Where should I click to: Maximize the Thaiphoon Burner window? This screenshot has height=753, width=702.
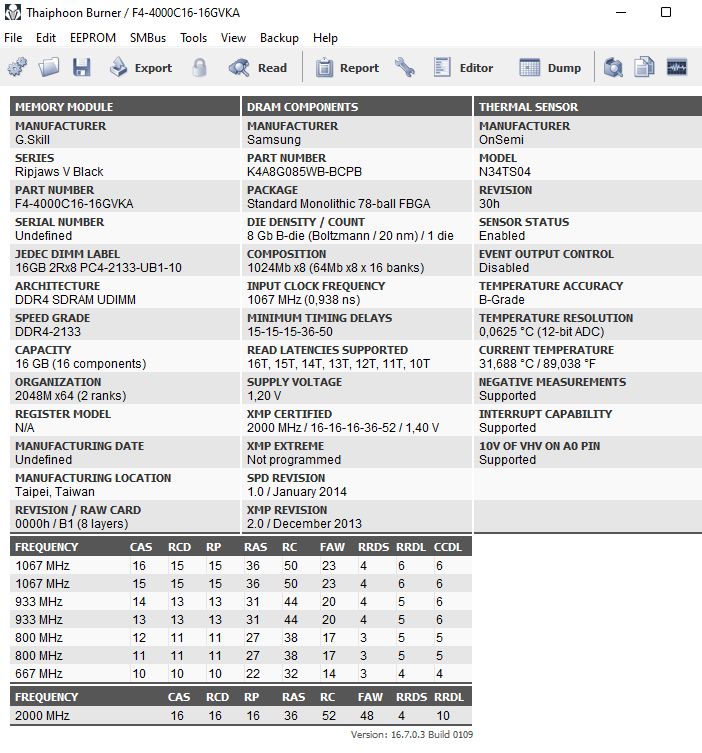666,12
